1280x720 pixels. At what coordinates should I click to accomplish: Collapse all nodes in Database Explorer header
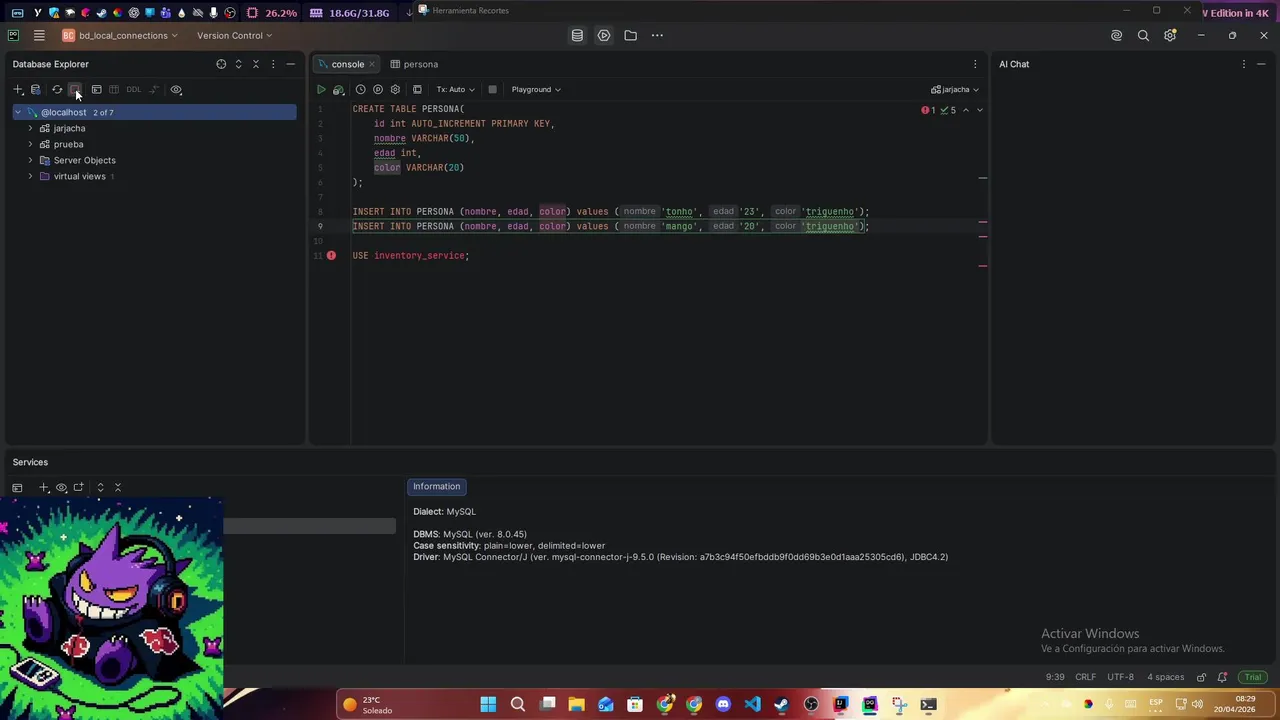coord(255,64)
